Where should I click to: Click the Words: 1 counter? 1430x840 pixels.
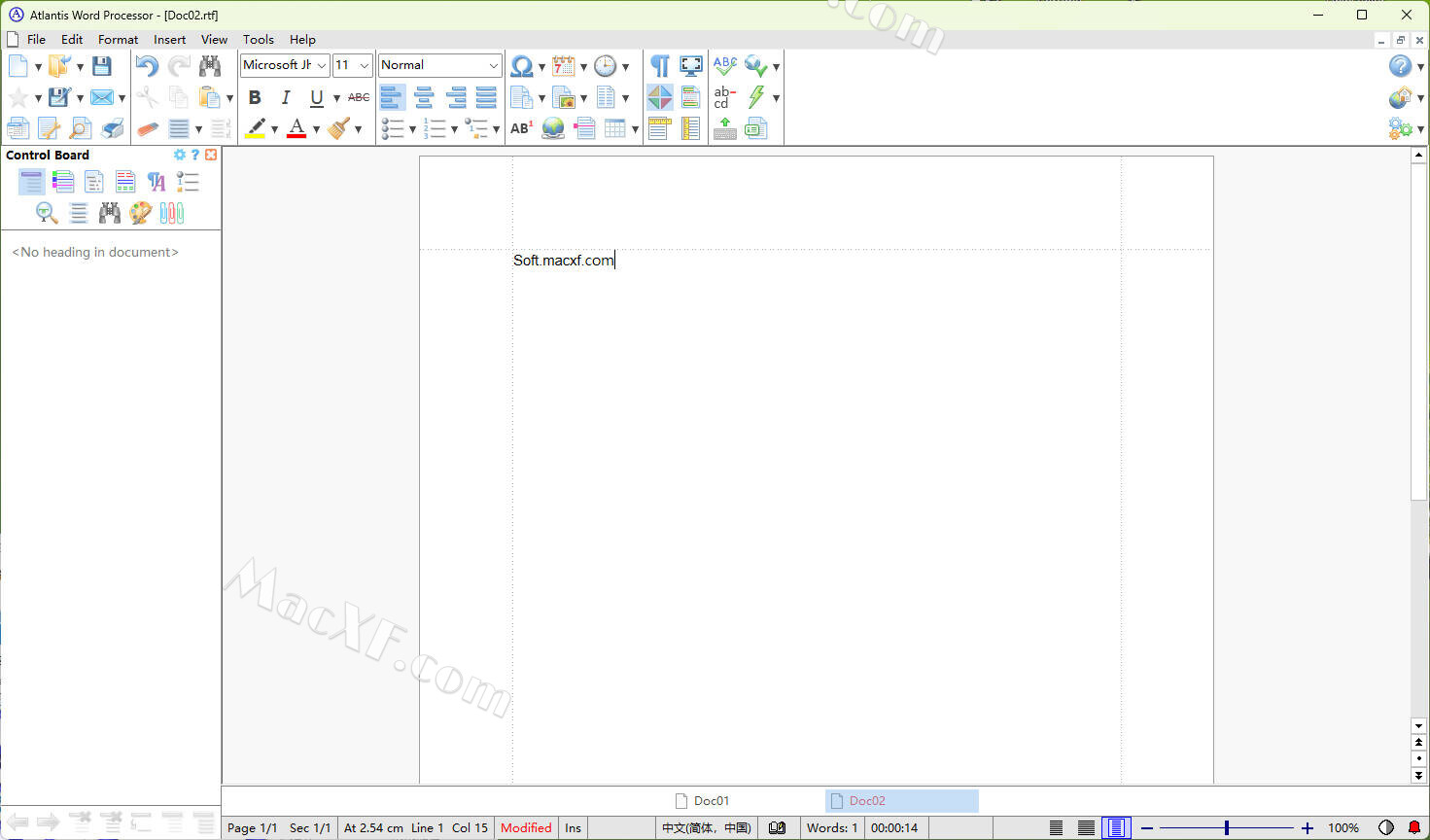click(x=832, y=828)
